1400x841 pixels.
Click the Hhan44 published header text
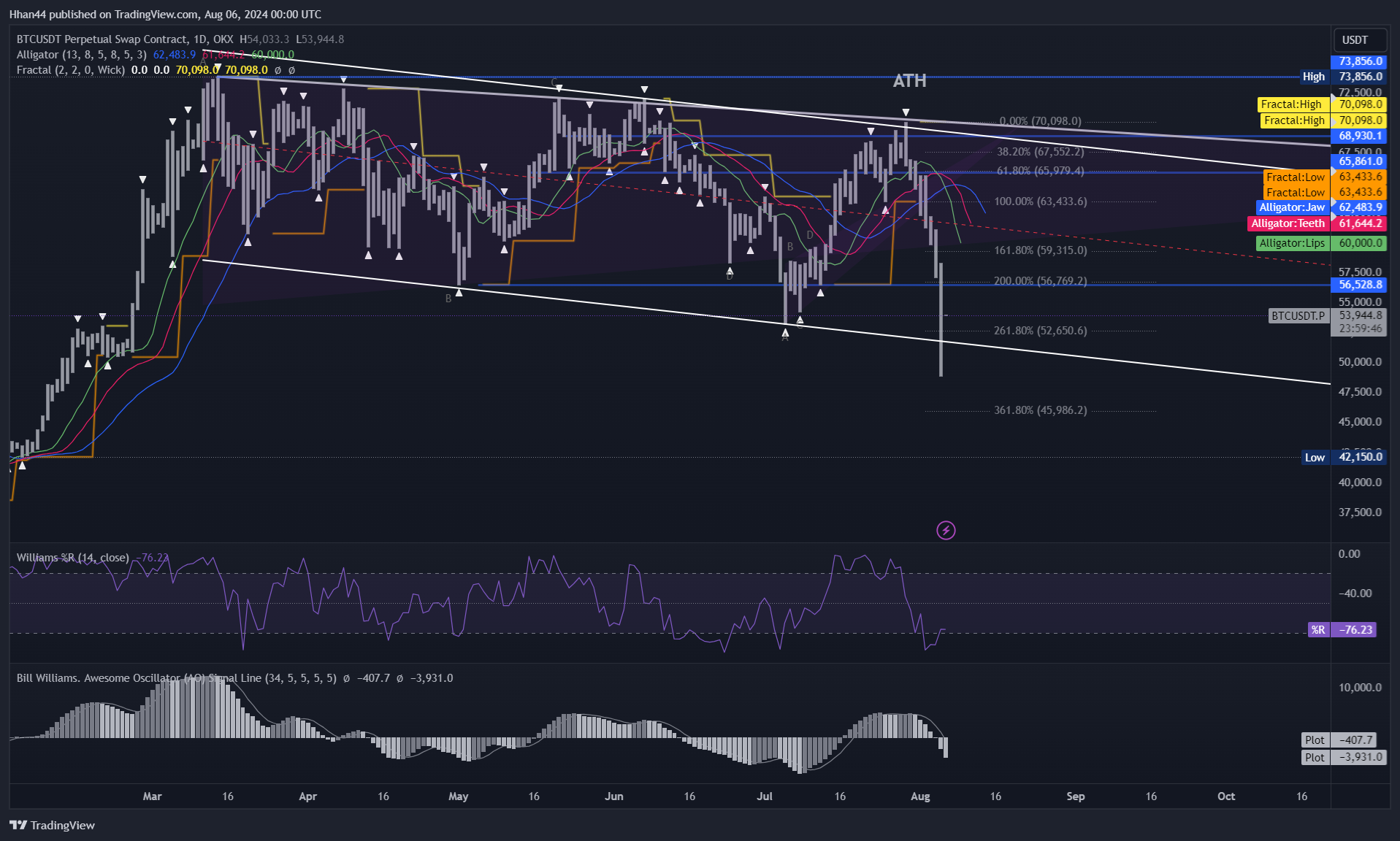(165, 14)
